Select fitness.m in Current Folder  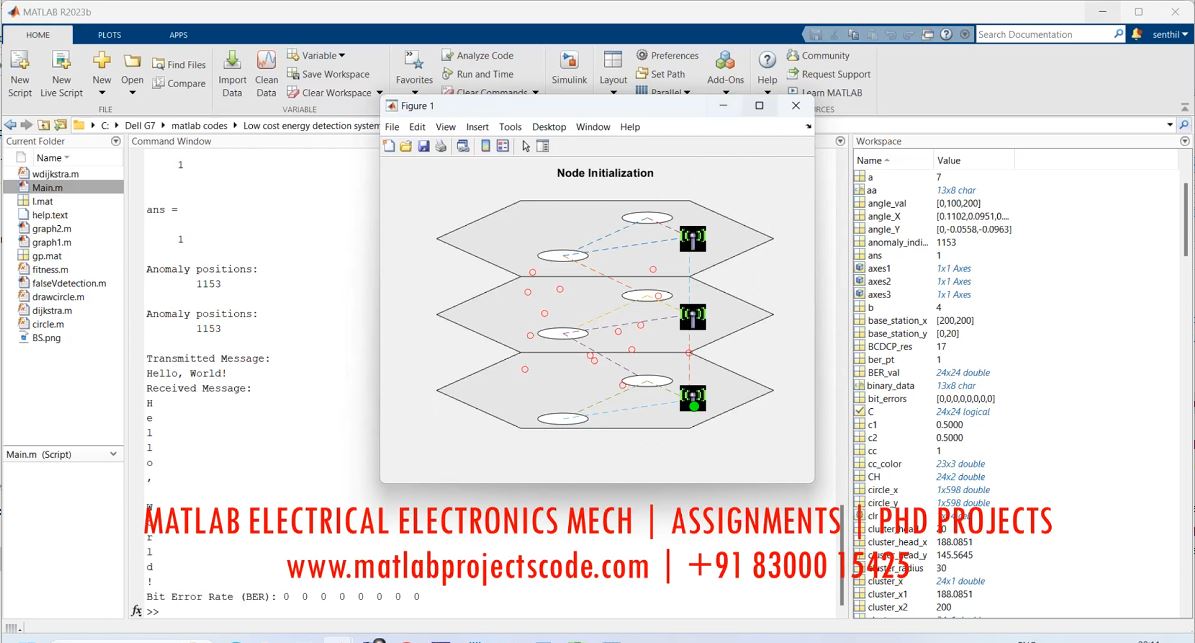tap(50, 269)
